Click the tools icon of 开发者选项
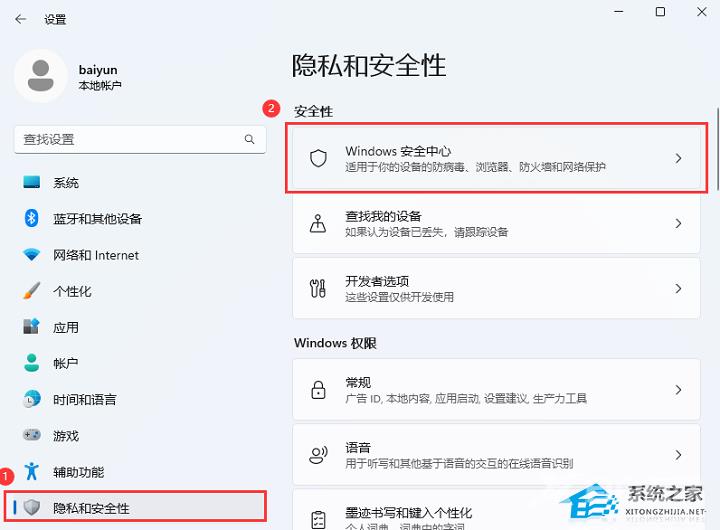720x530 pixels. 318,288
